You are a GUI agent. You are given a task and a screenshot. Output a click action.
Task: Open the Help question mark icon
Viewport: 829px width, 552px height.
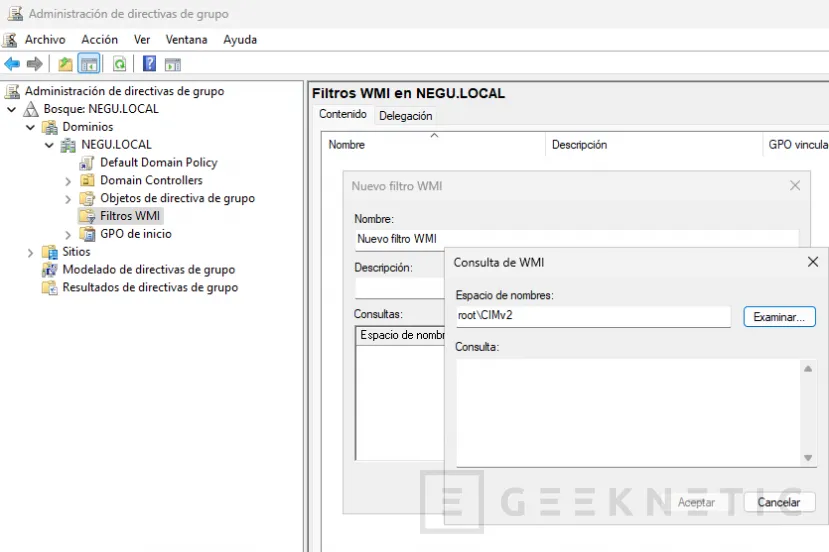tap(150, 64)
